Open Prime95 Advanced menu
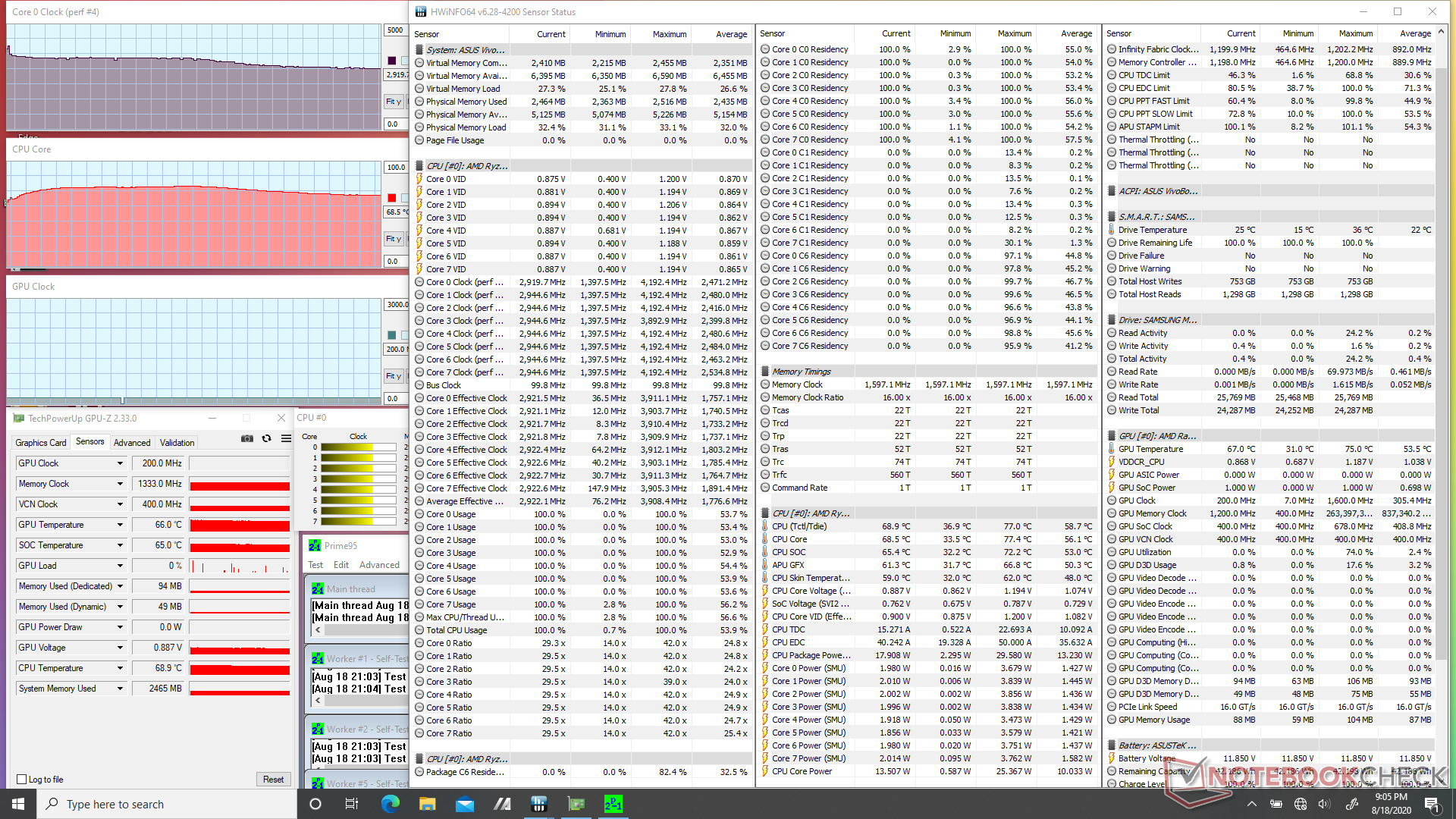The width and height of the screenshot is (1456, 819). [x=379, y=565]
